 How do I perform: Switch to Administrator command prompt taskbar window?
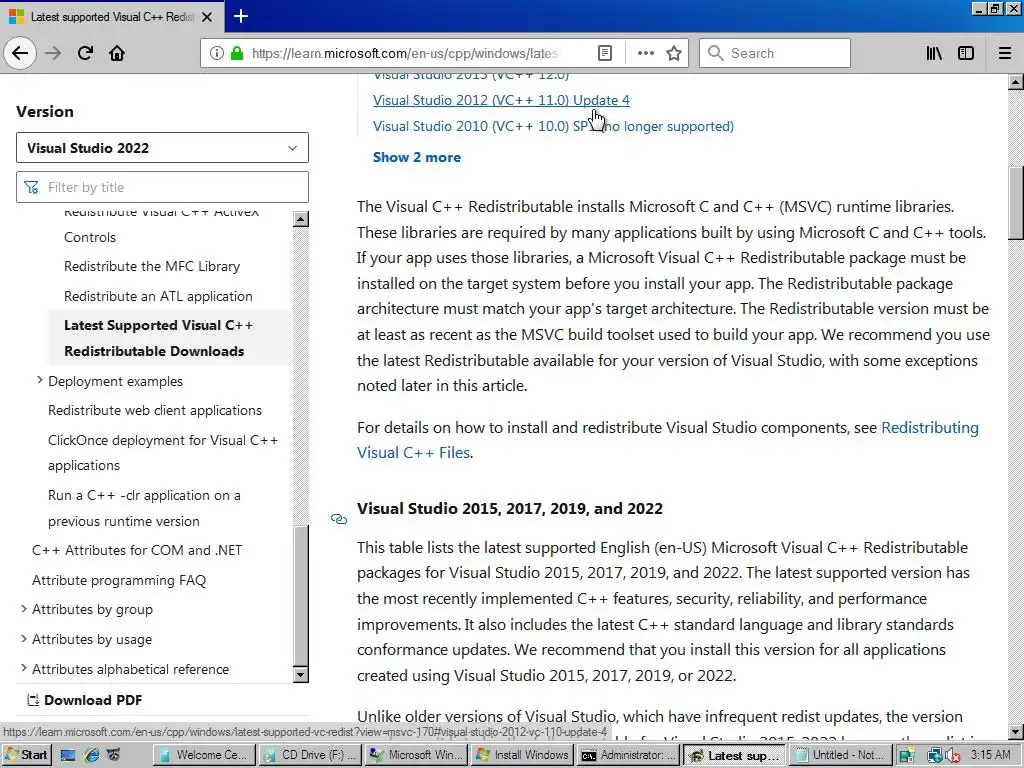628,755
